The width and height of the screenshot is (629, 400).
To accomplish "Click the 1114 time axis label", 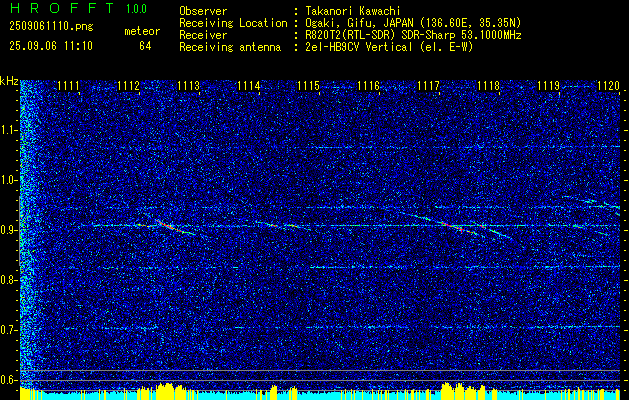I will [x=248, y=86].
